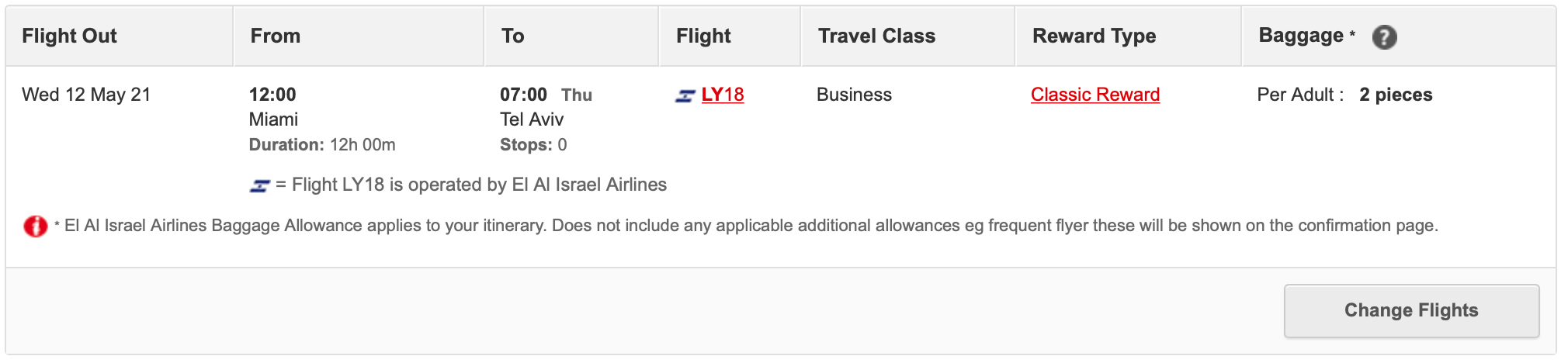Click the From column header
Image resolution: width=1568 pixels, height=363 pixels.
275,36
